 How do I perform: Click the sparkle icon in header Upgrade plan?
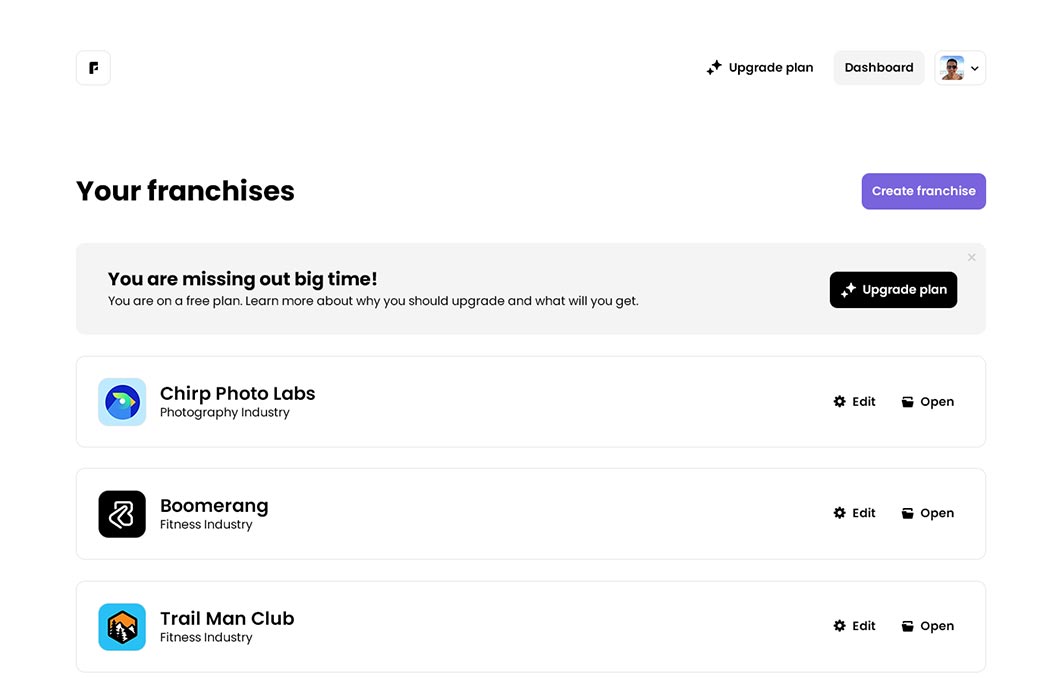coord(714,68)
